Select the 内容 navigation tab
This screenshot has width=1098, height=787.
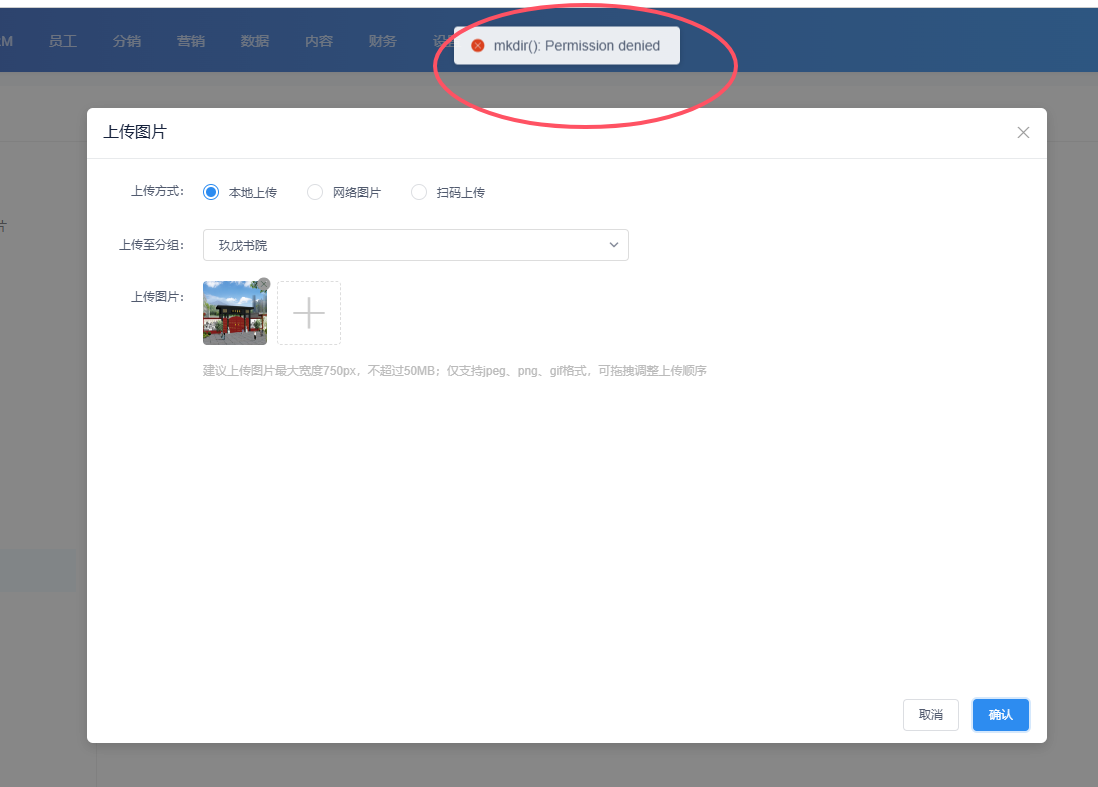click(x=319, y=41)
